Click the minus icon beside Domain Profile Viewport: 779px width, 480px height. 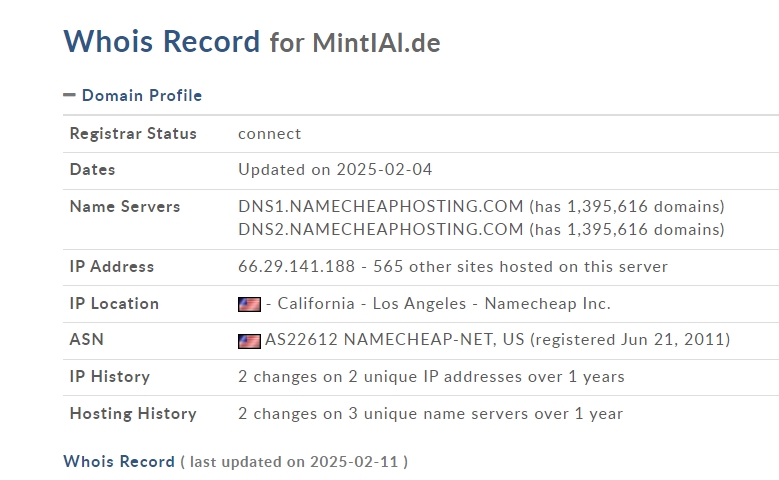(x=70, y=95)
